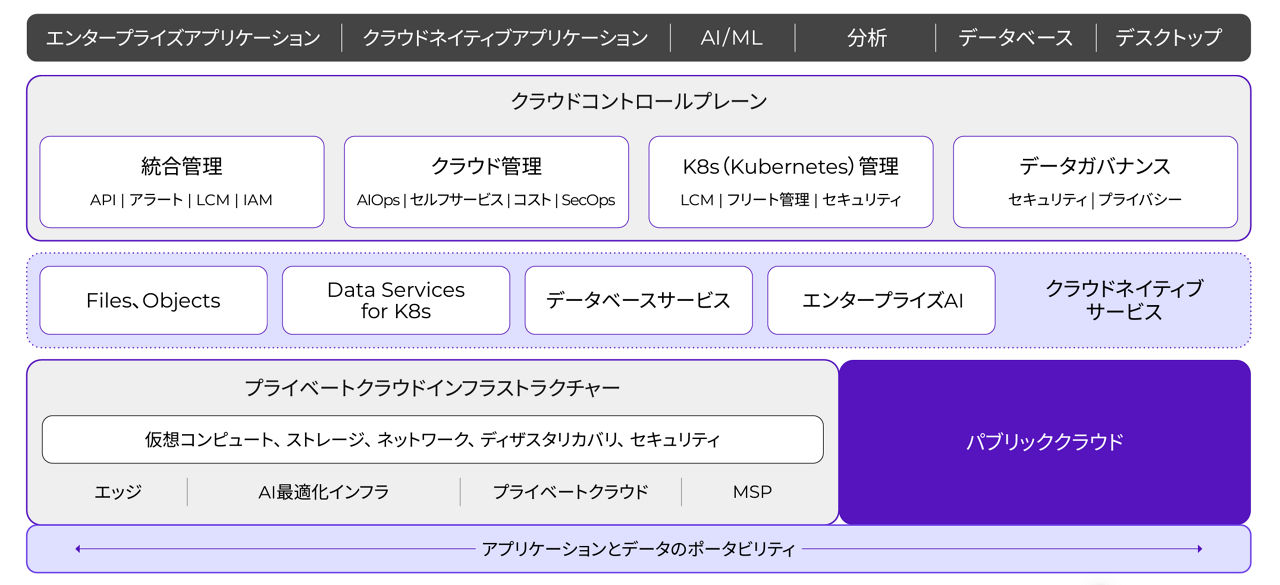Select Data Services for K8s
1280x585 pixels.
(396, 300)
